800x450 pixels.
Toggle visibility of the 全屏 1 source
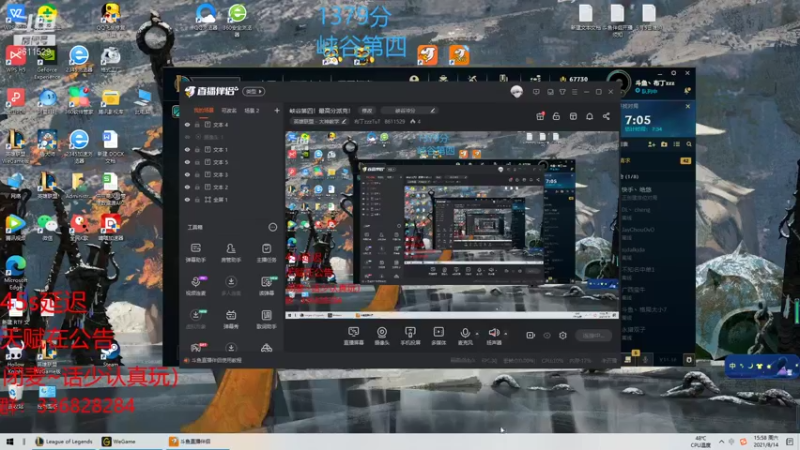click(x=187, y=200)
